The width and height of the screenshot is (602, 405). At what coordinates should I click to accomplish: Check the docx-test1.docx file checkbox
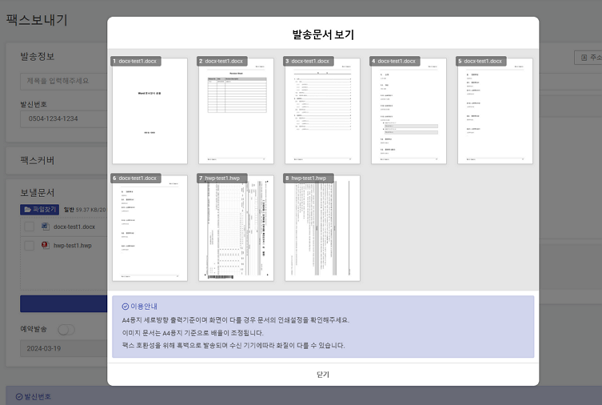tap(29, 227)
